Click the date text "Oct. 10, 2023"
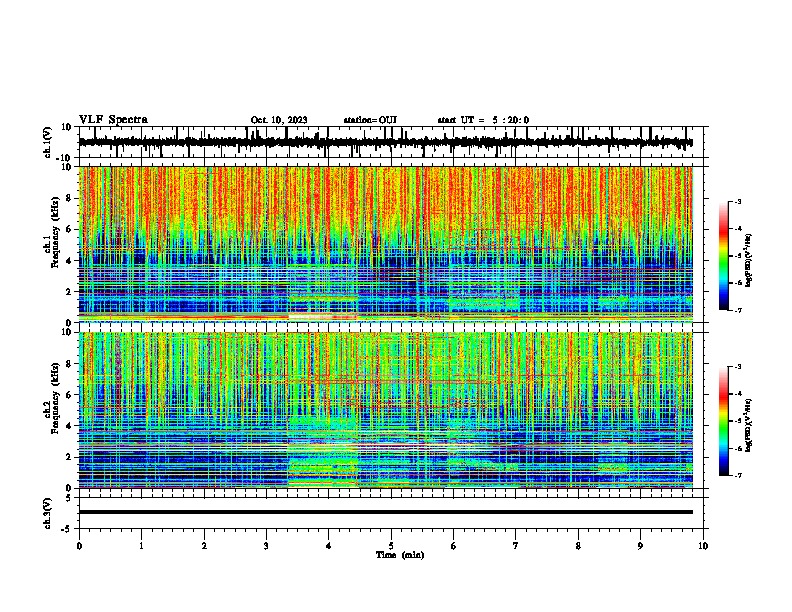 point(279,120)
